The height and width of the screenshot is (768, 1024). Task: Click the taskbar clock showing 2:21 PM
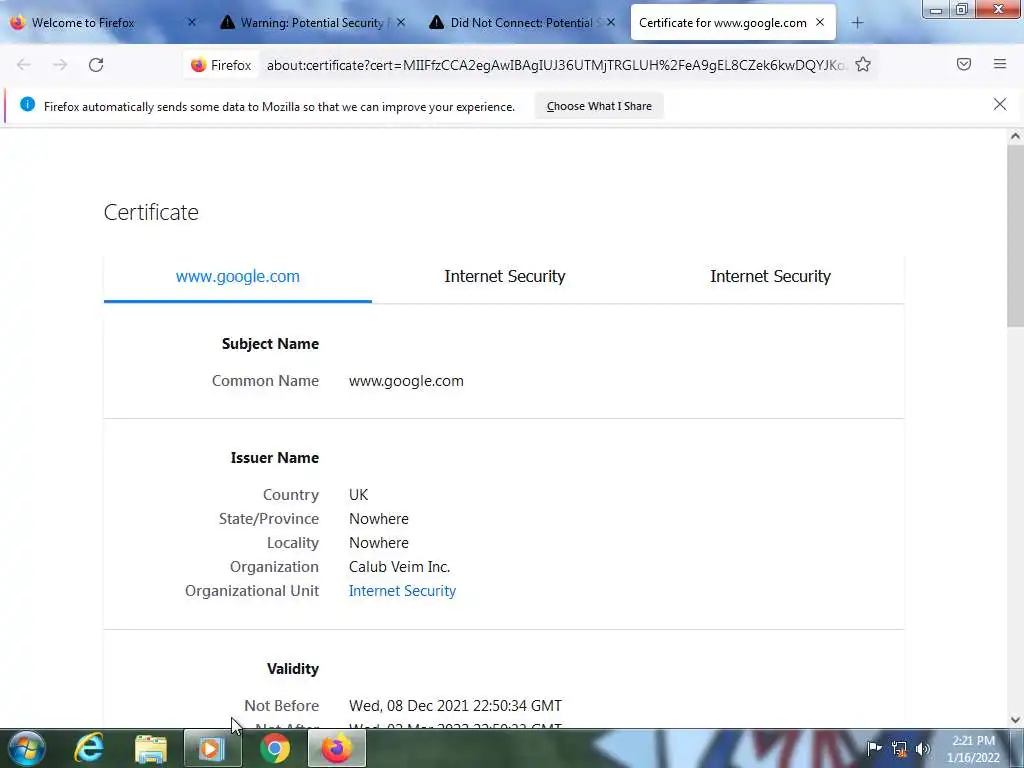tap(974, 749)
